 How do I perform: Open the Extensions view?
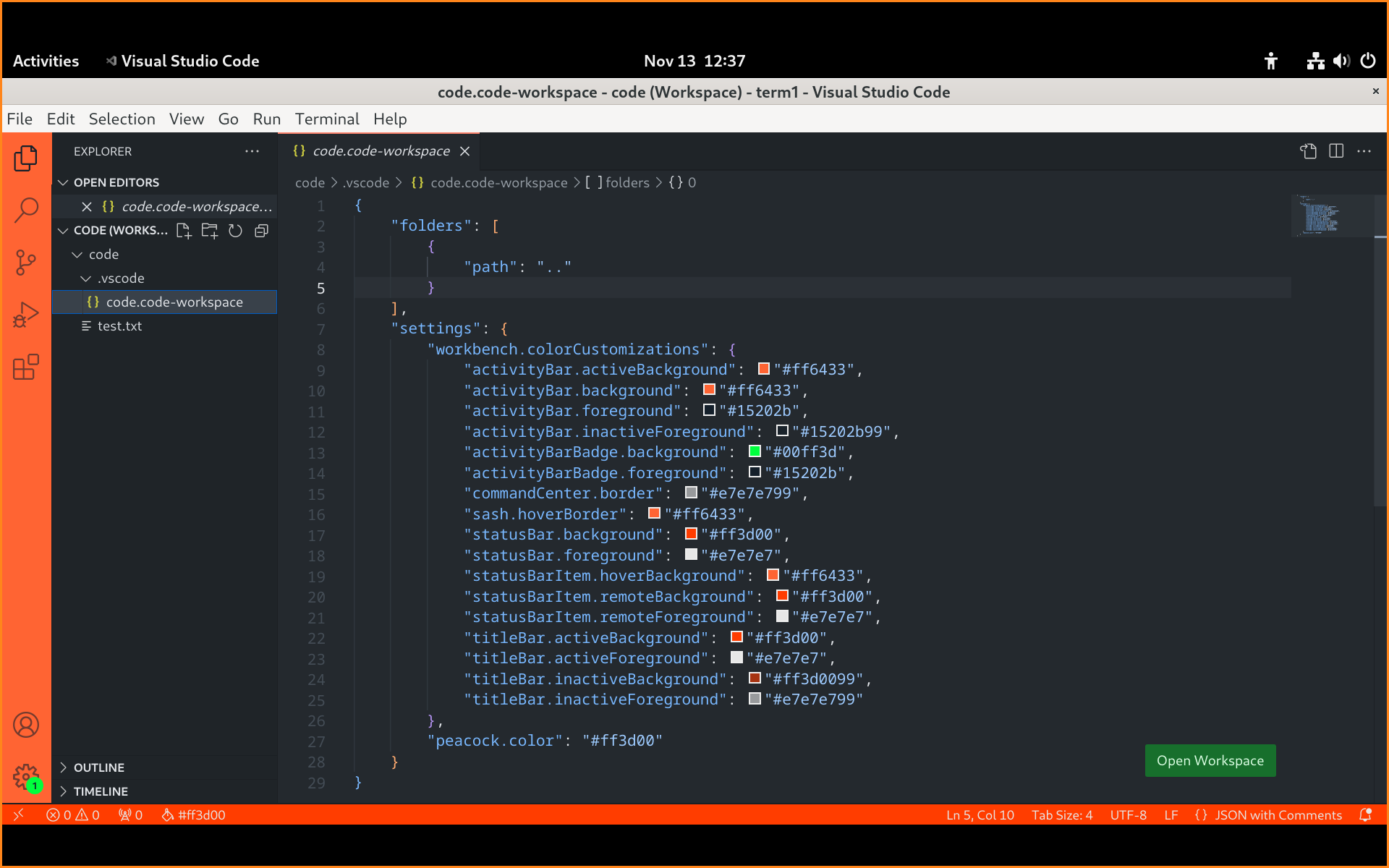pyautogui.click(x=26, y=367)
